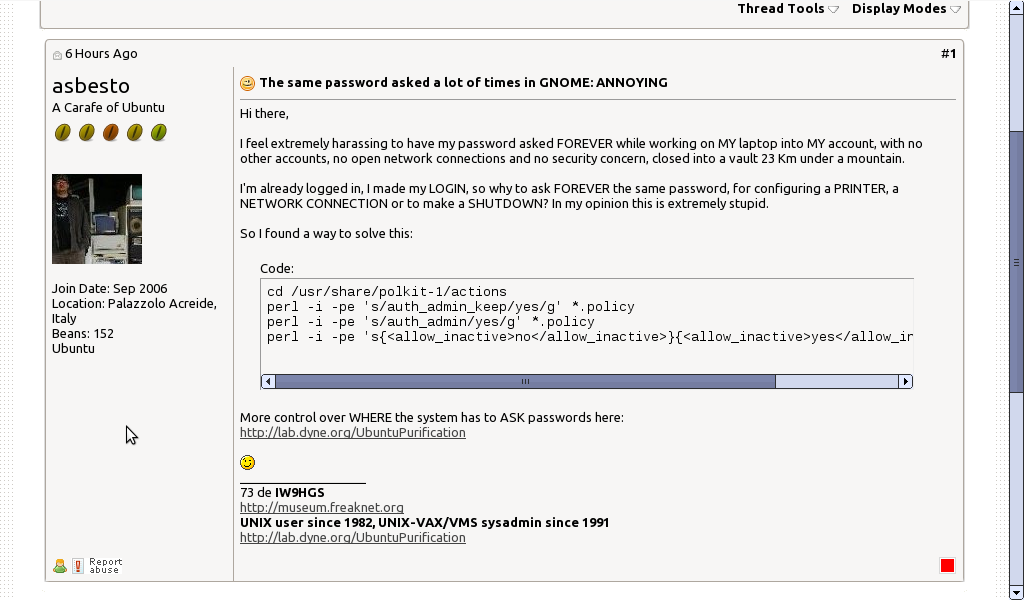This screenshot has width=1024, height=600.
Task: Click the red square icon at post bottom
Action: coord(947,566)
